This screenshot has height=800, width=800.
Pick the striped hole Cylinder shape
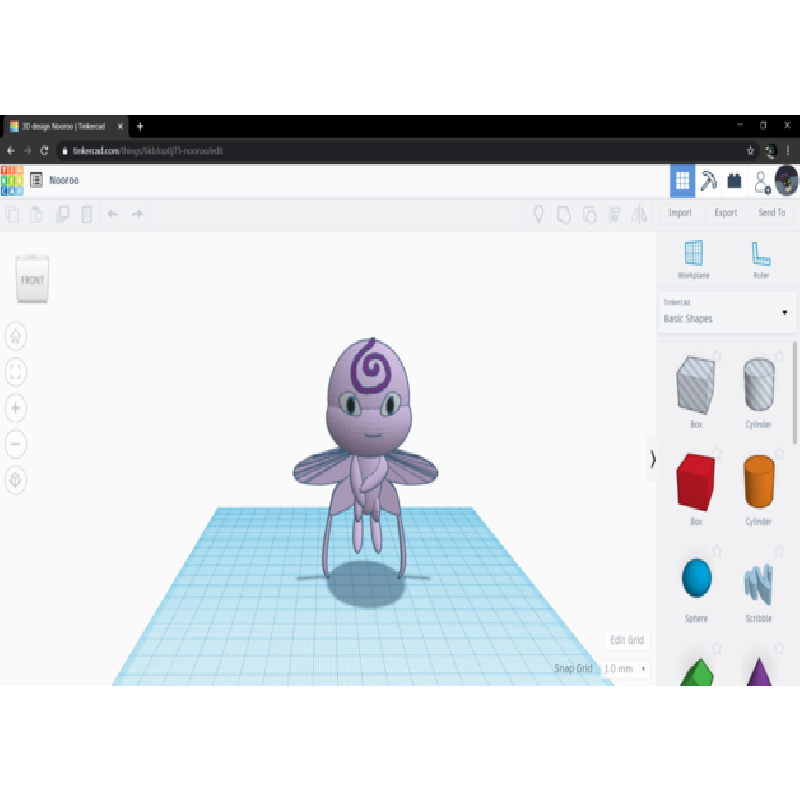point(759,385)
